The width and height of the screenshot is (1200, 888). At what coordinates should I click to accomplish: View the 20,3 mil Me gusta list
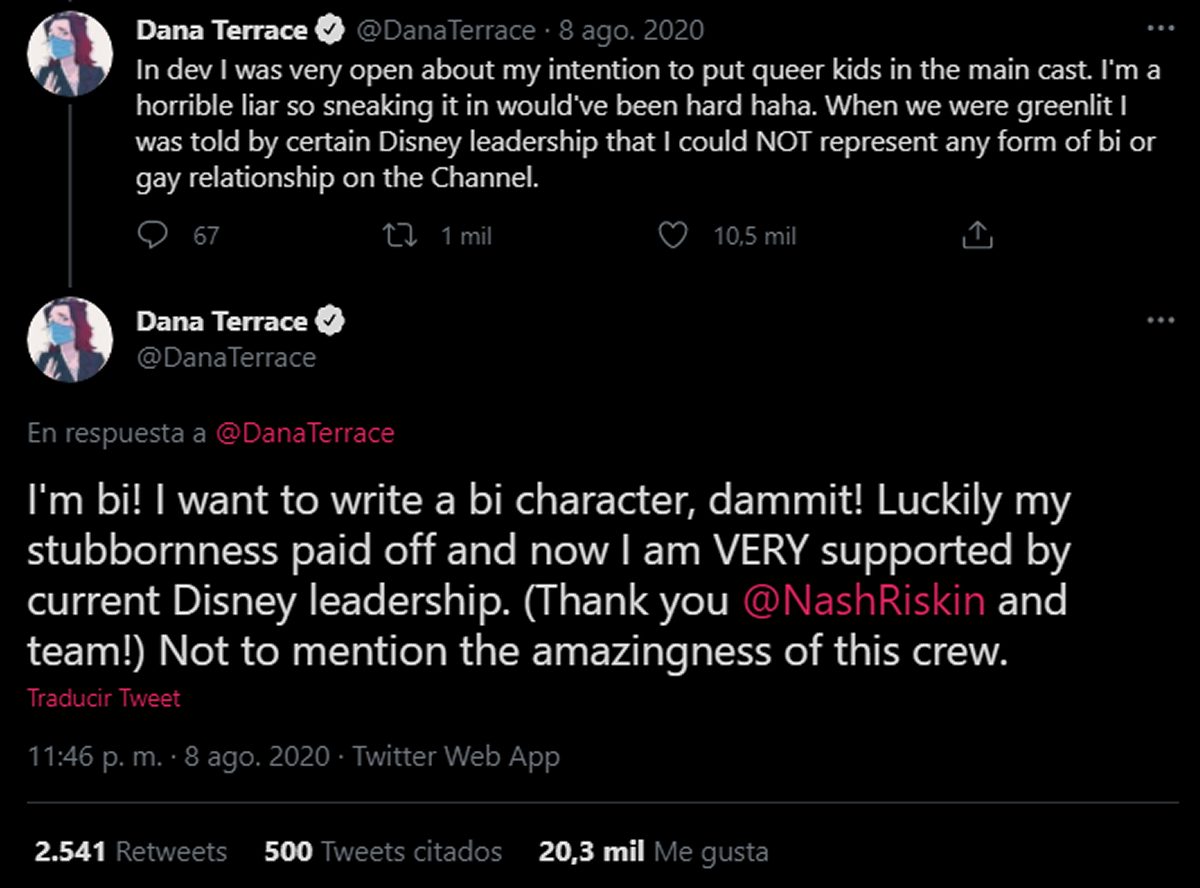coord(654,852)
